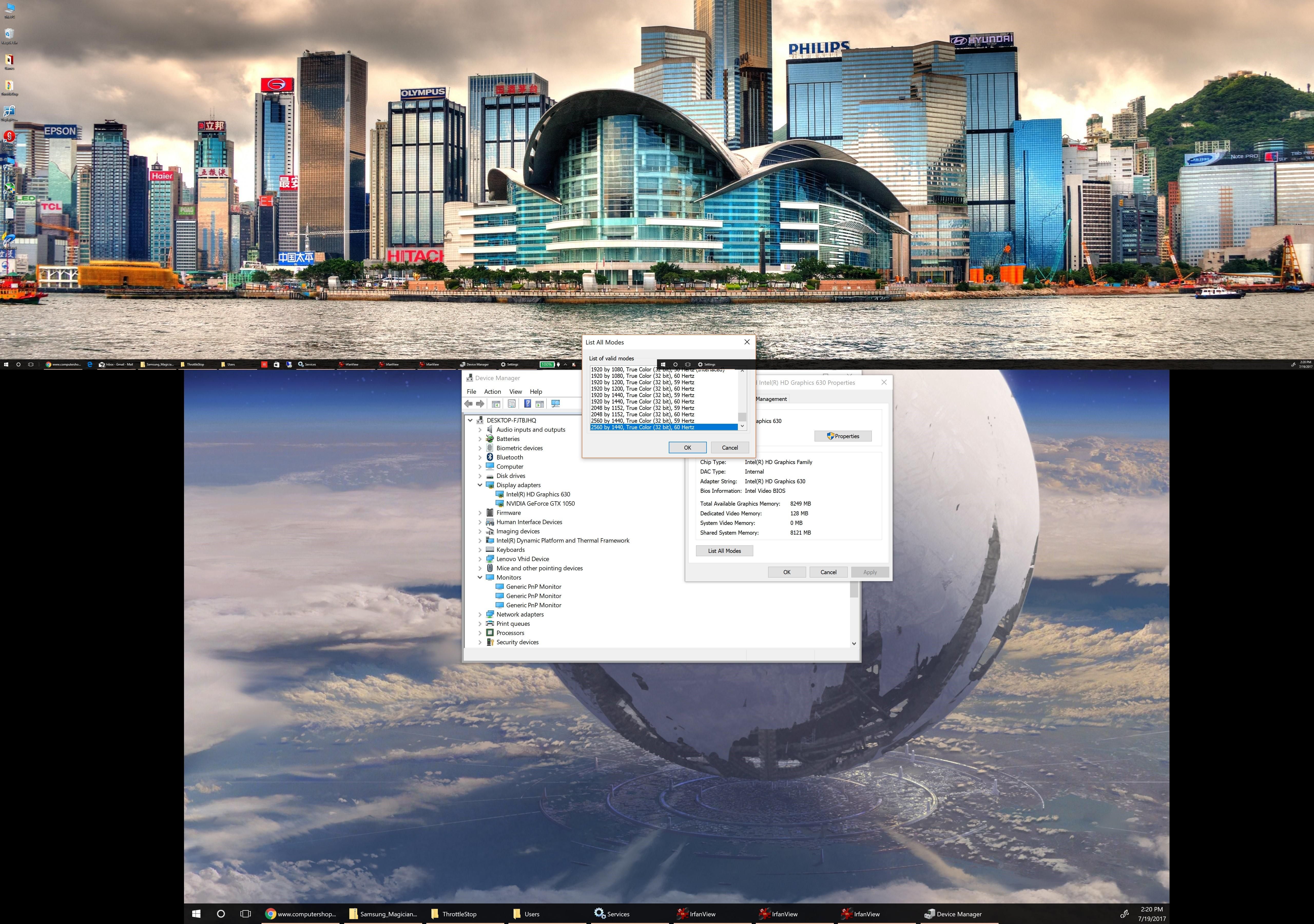Collapse the Monitors node
The image size is (1314, 924).
(480, 578)
